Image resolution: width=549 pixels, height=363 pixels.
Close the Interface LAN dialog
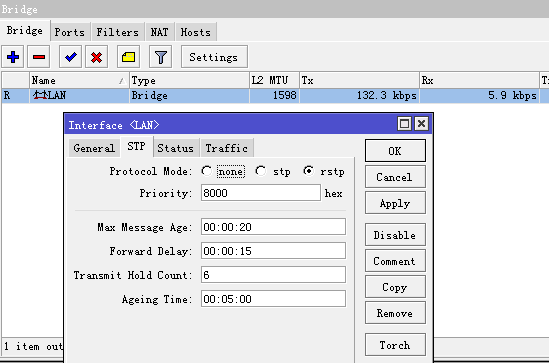(422, 124)
